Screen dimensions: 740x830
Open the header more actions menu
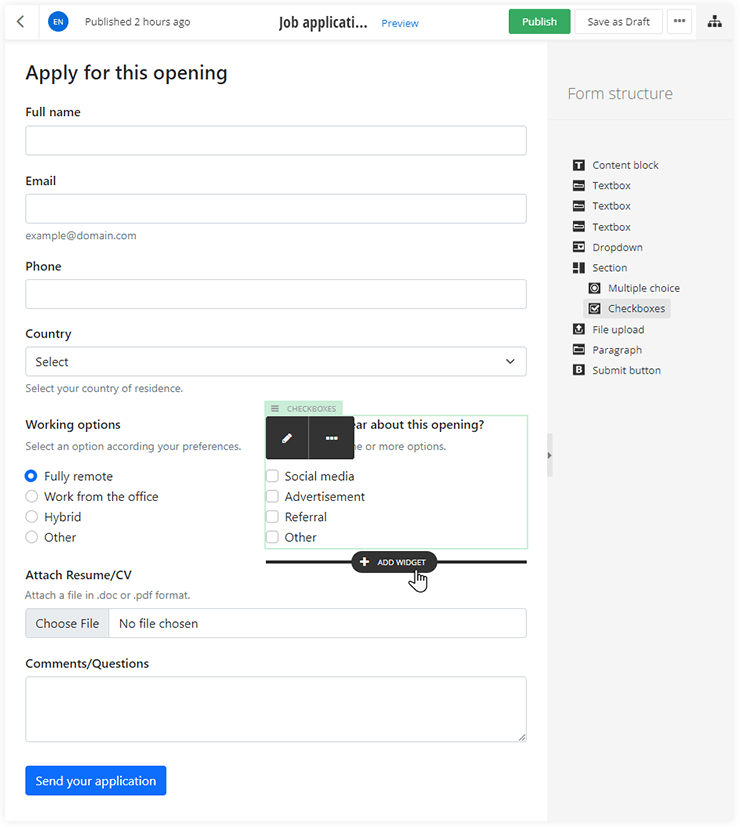tap(679, 22)
